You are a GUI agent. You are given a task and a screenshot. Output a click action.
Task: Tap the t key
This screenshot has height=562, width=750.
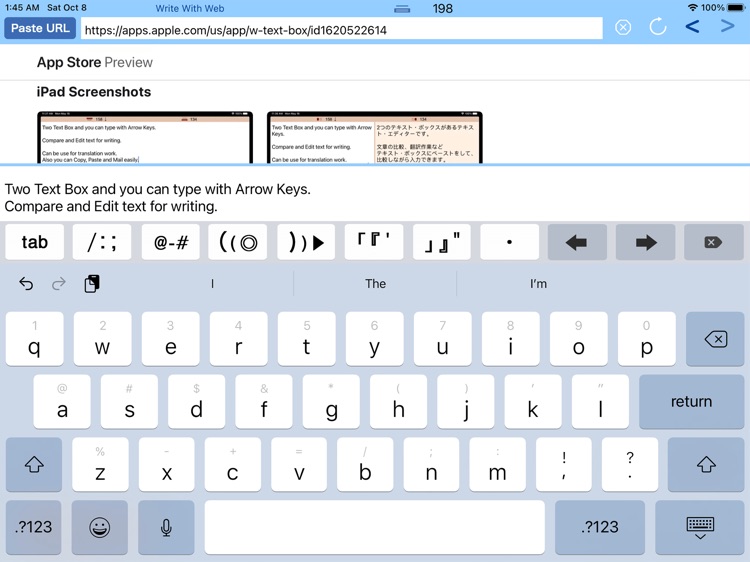click(307, 339)
